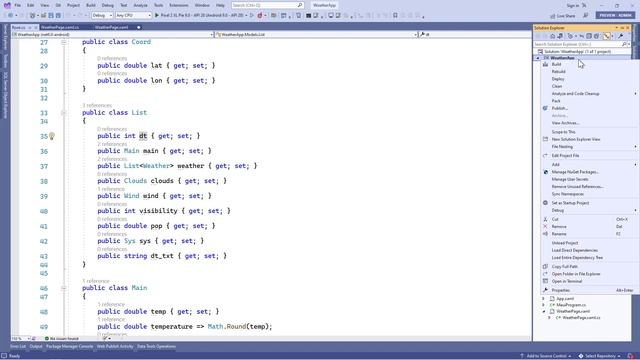640x360 pixels.
Task: Collapse the class List code block
Action: pos(64,113)
